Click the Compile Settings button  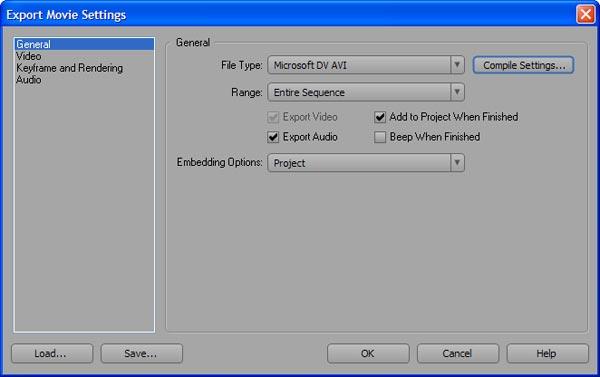coord(523,65)
